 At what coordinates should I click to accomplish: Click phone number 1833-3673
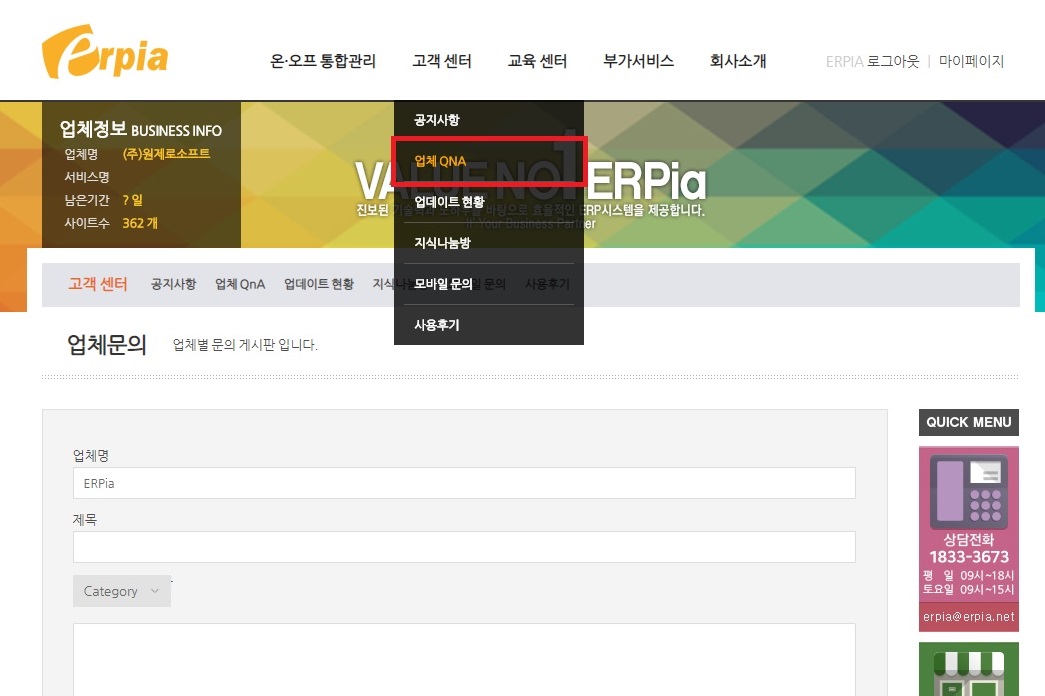[968, 557]
